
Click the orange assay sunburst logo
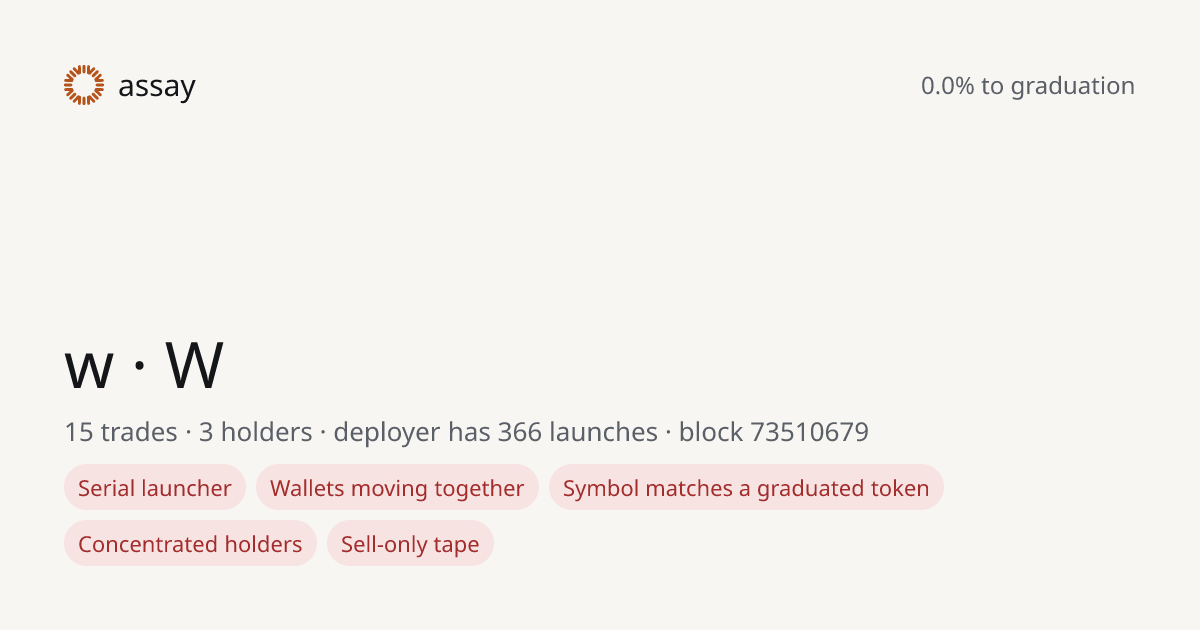tap(84, 85)
